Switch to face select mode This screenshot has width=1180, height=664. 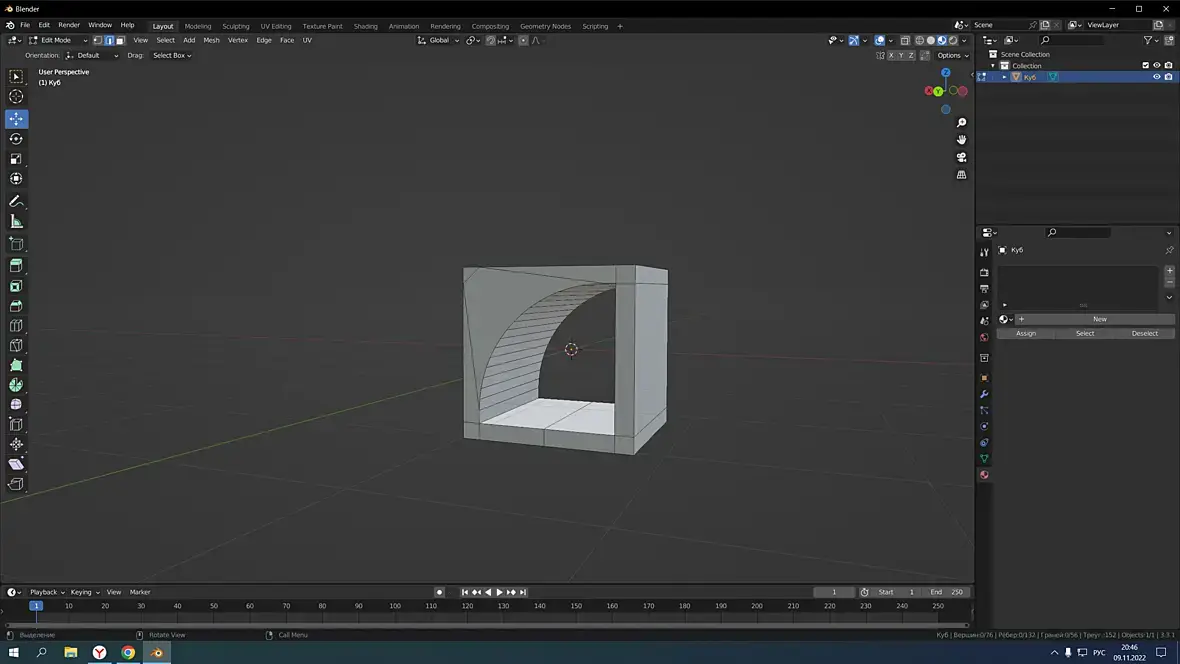120,41
